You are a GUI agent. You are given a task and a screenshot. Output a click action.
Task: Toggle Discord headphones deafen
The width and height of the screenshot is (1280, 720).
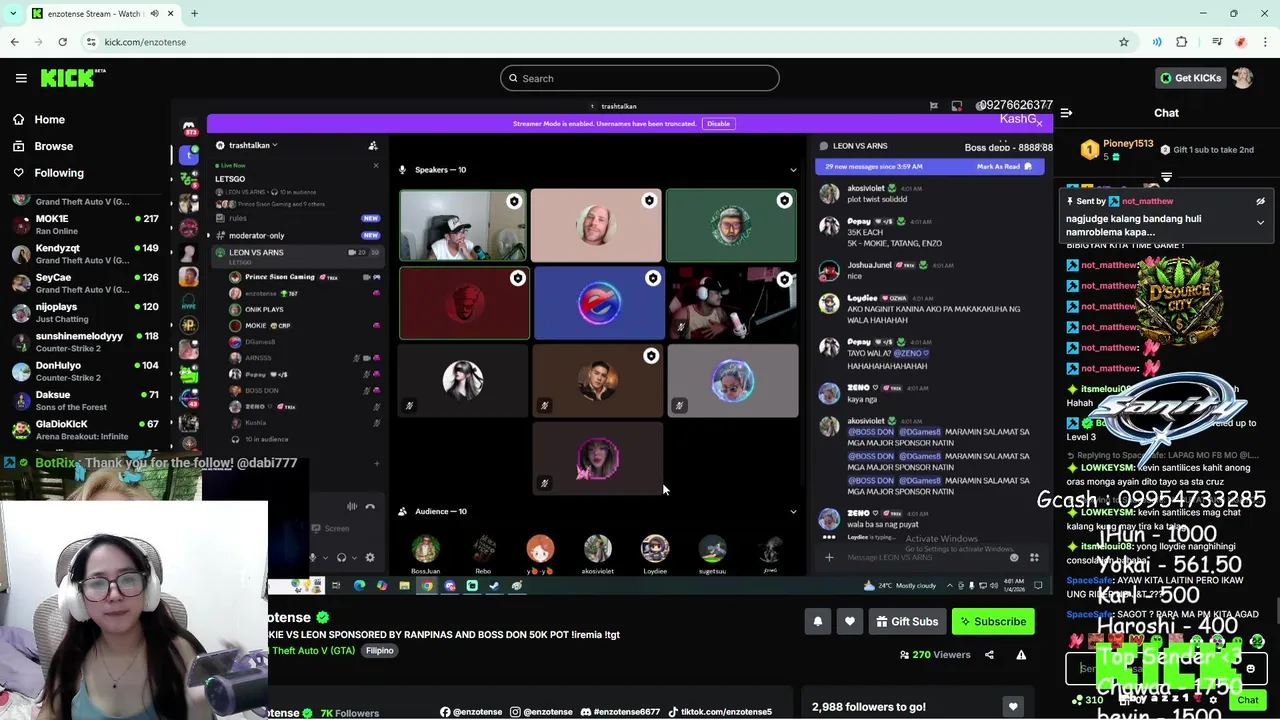point(341,558)
